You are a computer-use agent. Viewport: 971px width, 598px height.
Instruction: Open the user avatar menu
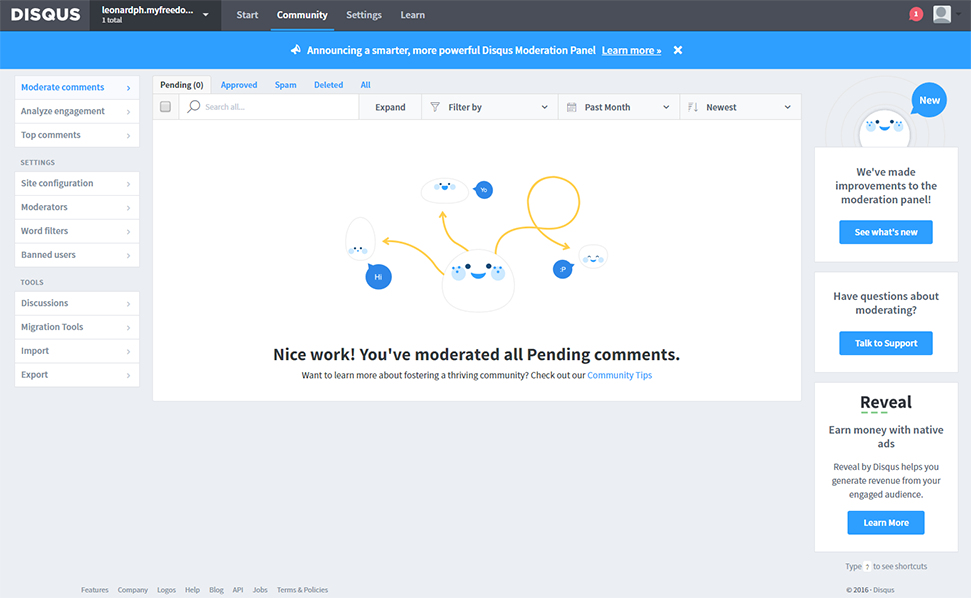[x=942, y=14]
